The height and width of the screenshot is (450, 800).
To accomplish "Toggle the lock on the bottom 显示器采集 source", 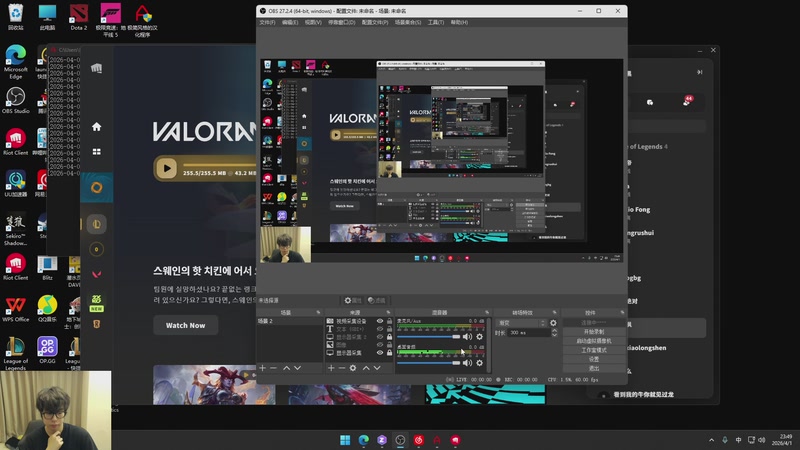I will pos(389,353).
